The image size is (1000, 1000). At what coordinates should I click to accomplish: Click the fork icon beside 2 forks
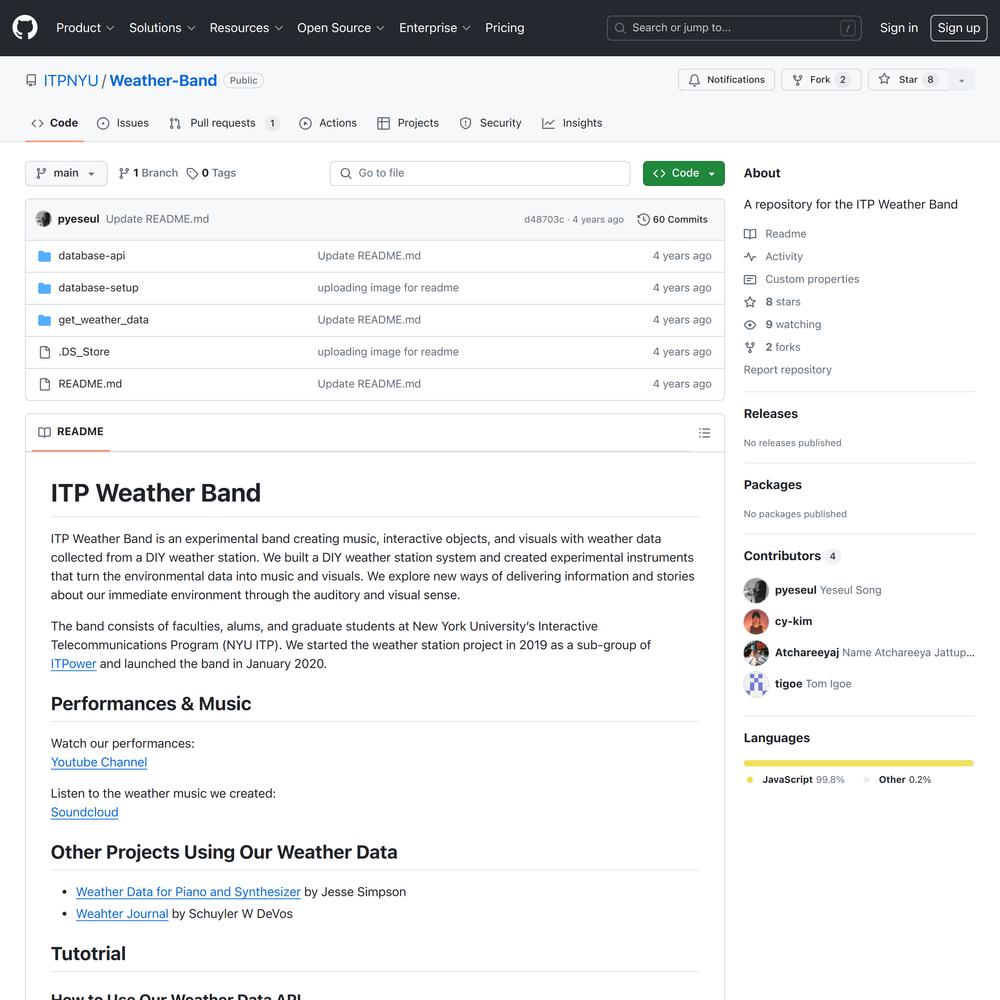pos(750,347)
